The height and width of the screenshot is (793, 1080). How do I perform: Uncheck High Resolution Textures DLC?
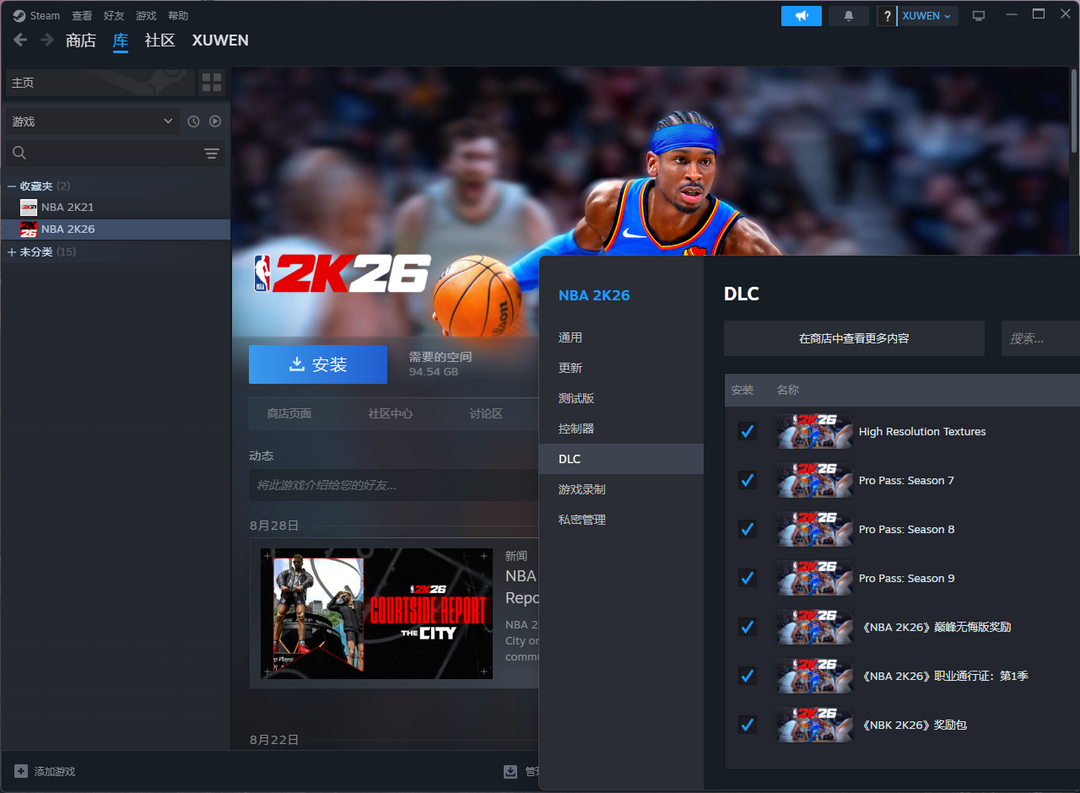747,431
